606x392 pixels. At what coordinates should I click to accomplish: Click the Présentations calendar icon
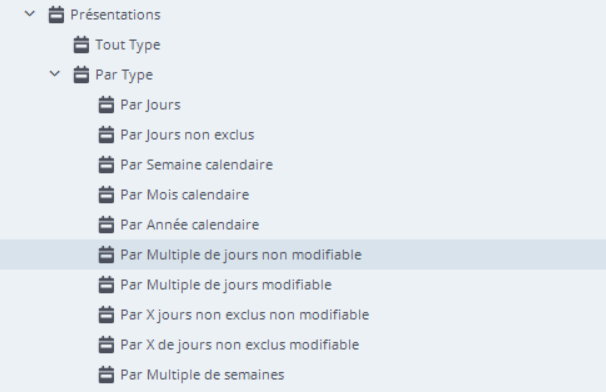coord(56,15)
